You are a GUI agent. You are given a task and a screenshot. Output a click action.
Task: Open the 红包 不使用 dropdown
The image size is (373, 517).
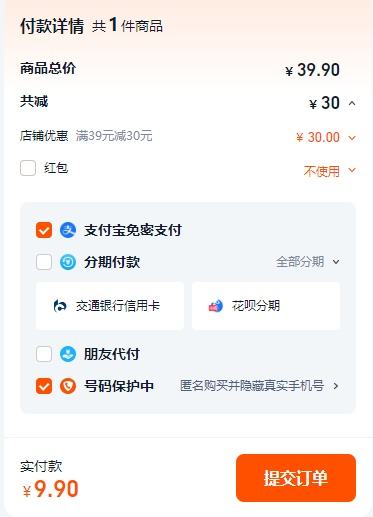[x=352, y=170]
